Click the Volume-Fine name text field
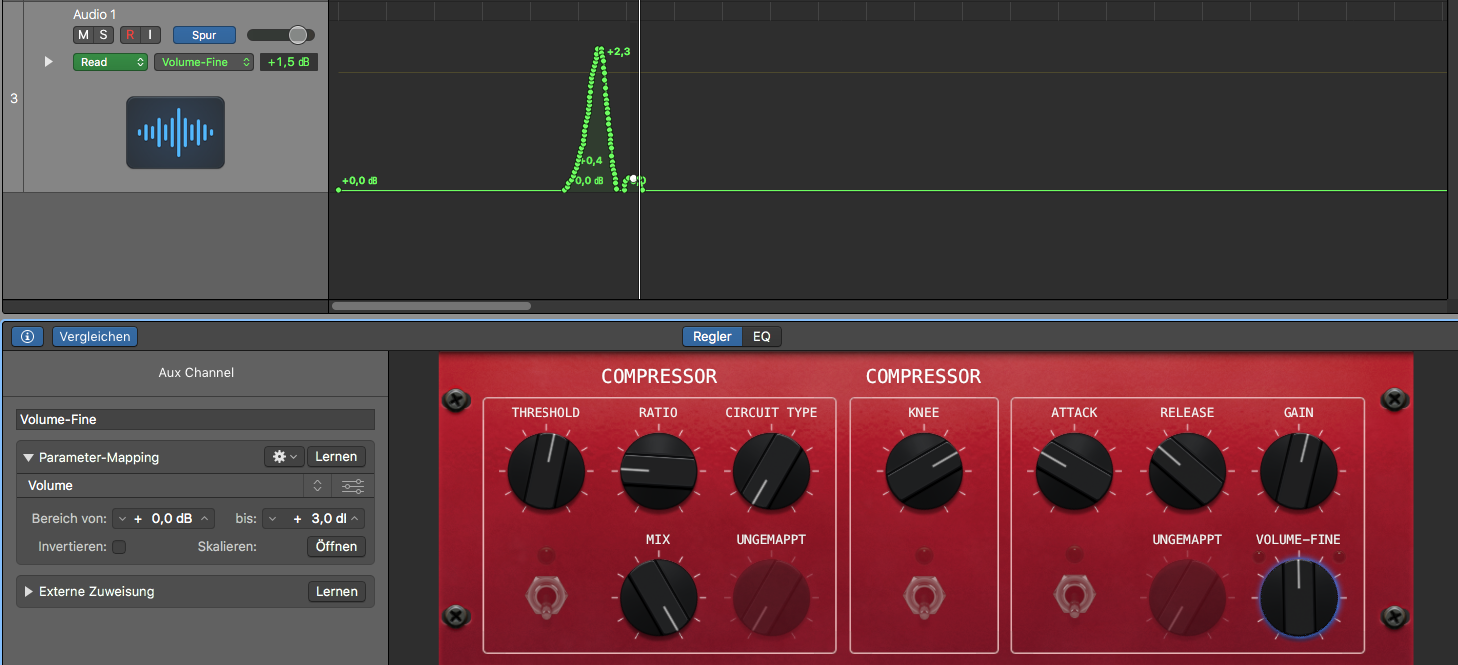This screenshot has height=665, width=1458. (x=195, y=420)
